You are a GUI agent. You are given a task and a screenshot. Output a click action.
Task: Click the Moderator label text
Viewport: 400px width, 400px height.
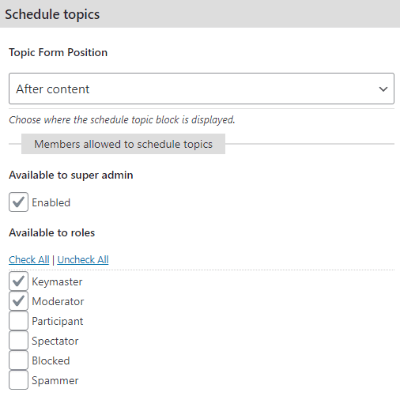(x=58, y=301)
